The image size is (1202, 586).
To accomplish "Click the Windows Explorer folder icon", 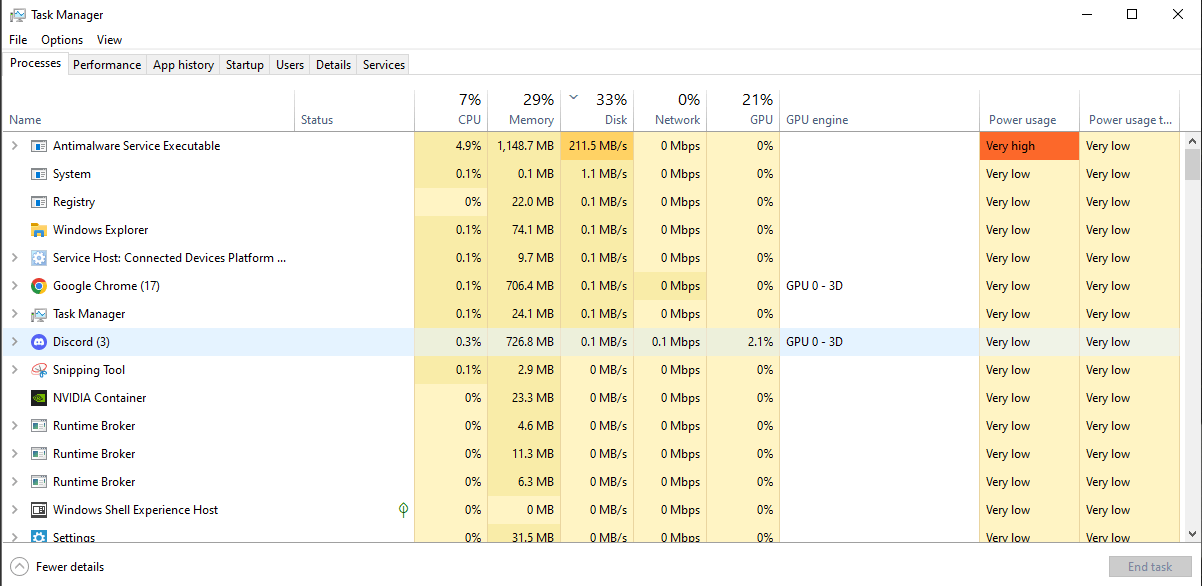I will coord(38,229).
